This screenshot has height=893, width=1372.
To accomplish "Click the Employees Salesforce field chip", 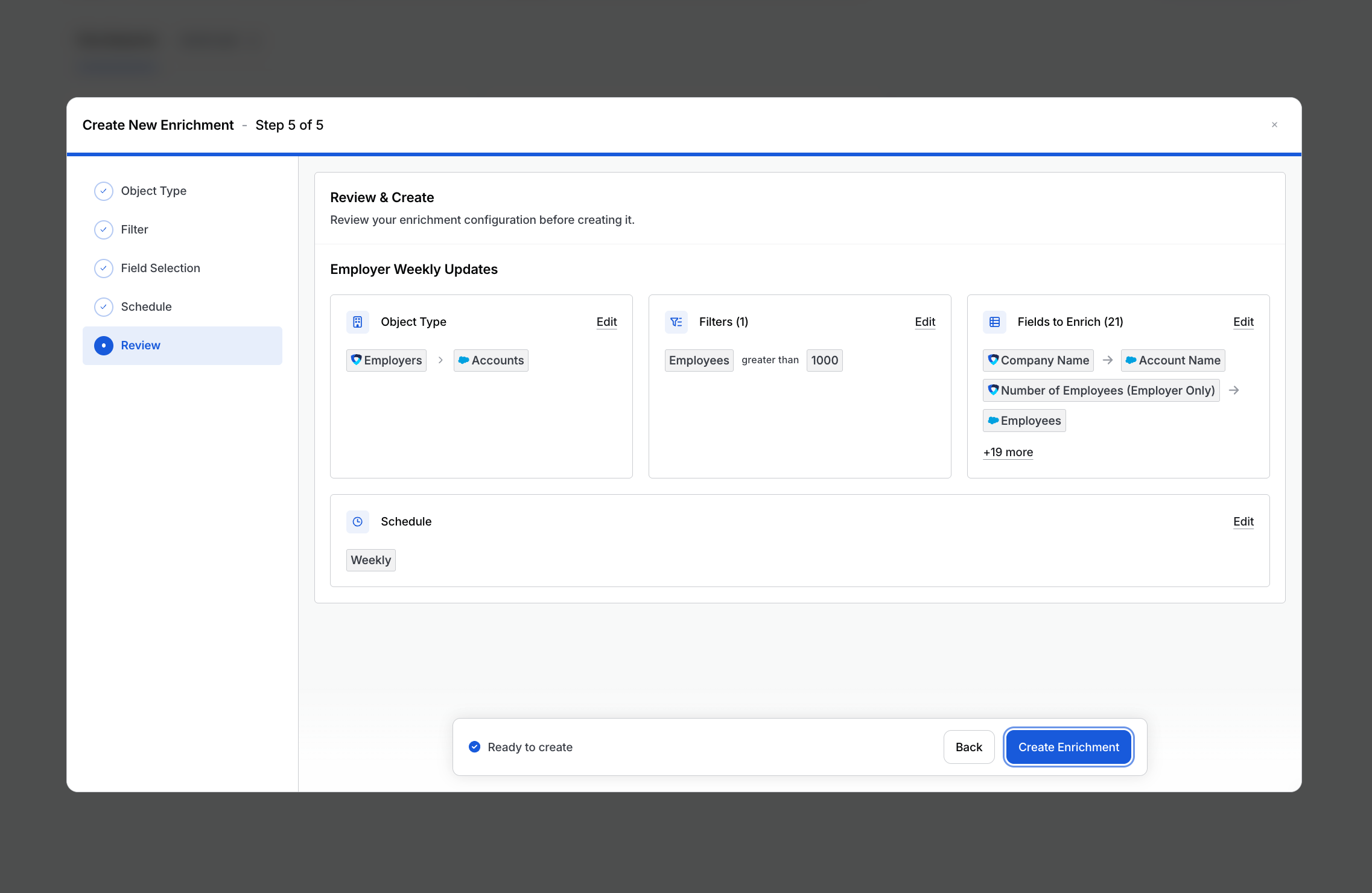I will (1024, 421).
